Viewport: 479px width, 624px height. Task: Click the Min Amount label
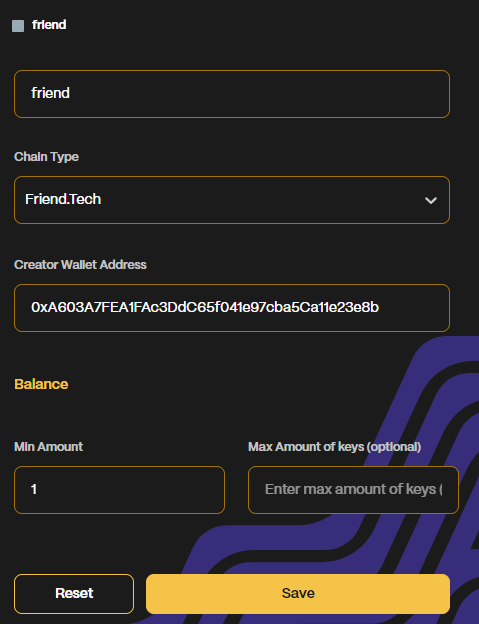49,447
